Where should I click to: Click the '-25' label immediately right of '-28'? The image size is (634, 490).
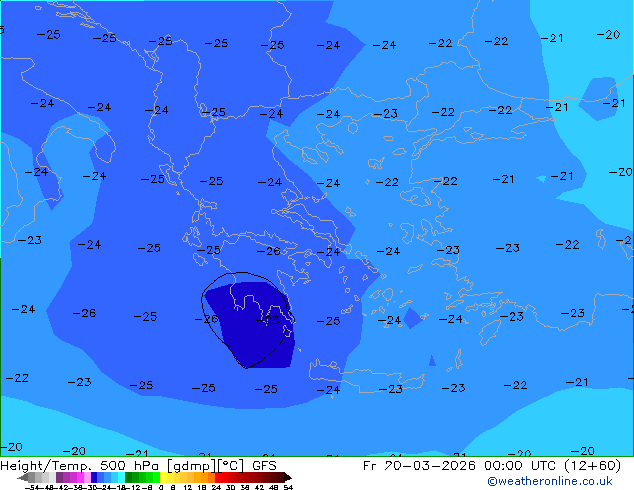click(328, 321)
